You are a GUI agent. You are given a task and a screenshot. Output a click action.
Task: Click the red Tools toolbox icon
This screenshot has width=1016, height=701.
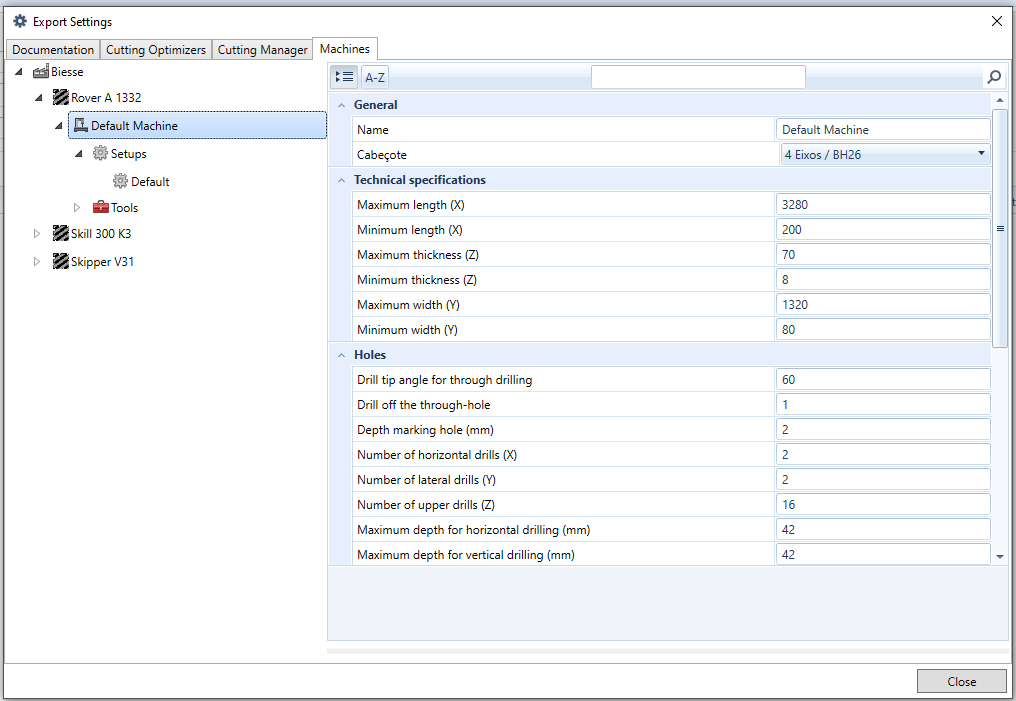tap(100, 207)
